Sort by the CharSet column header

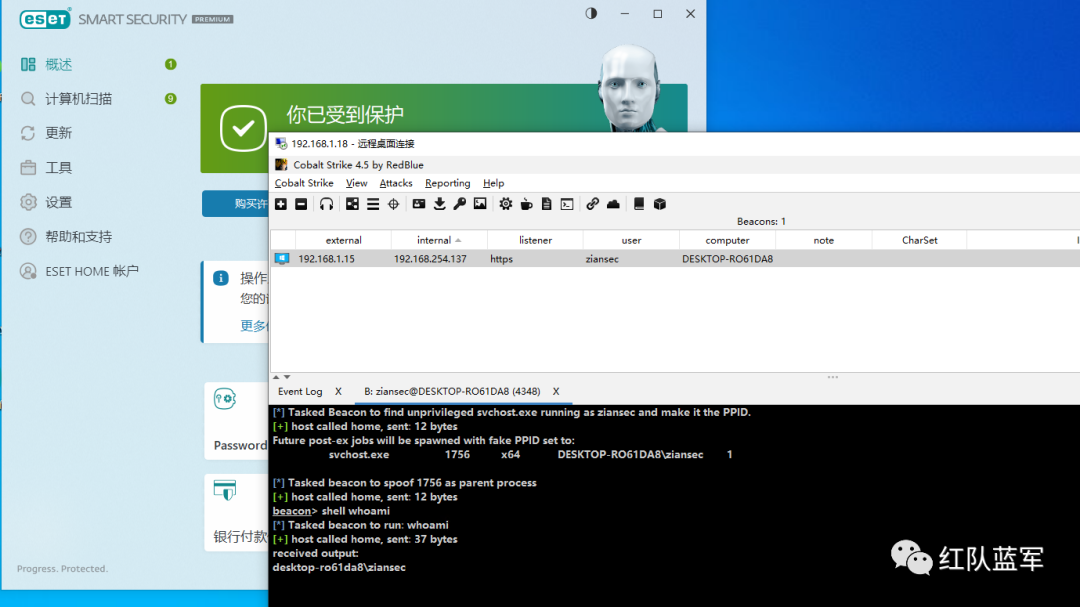(x=920, y=240)
